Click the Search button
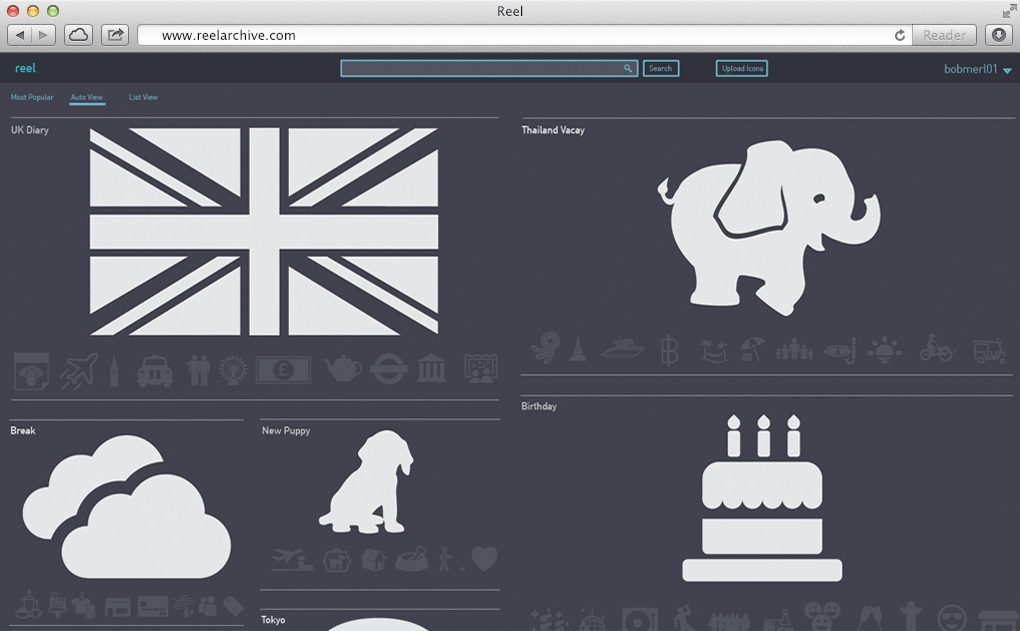This screenshot has width=1020, height=631. pyautogui.click(x=661, y=68)
